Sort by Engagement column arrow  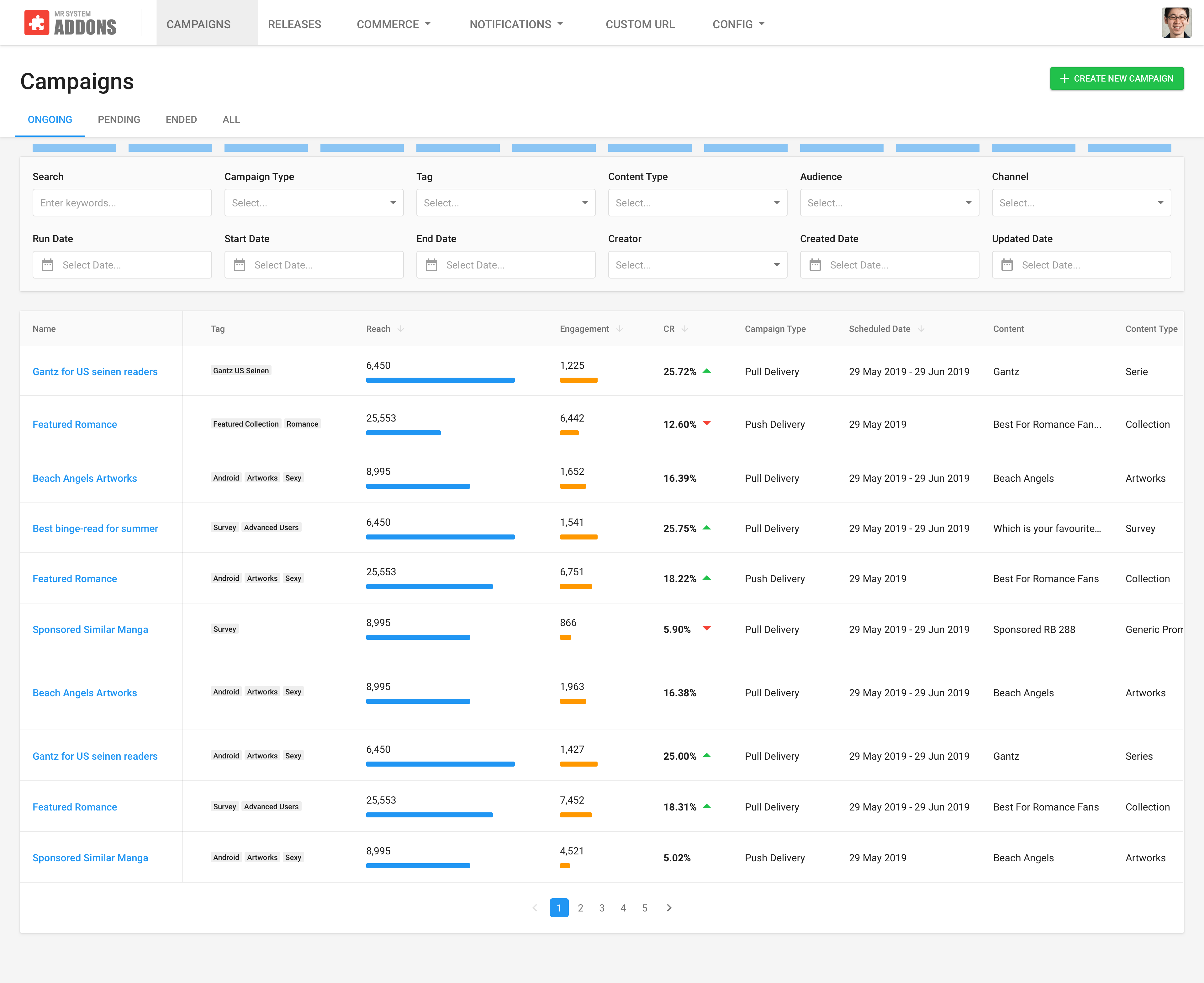click(619, 329)
